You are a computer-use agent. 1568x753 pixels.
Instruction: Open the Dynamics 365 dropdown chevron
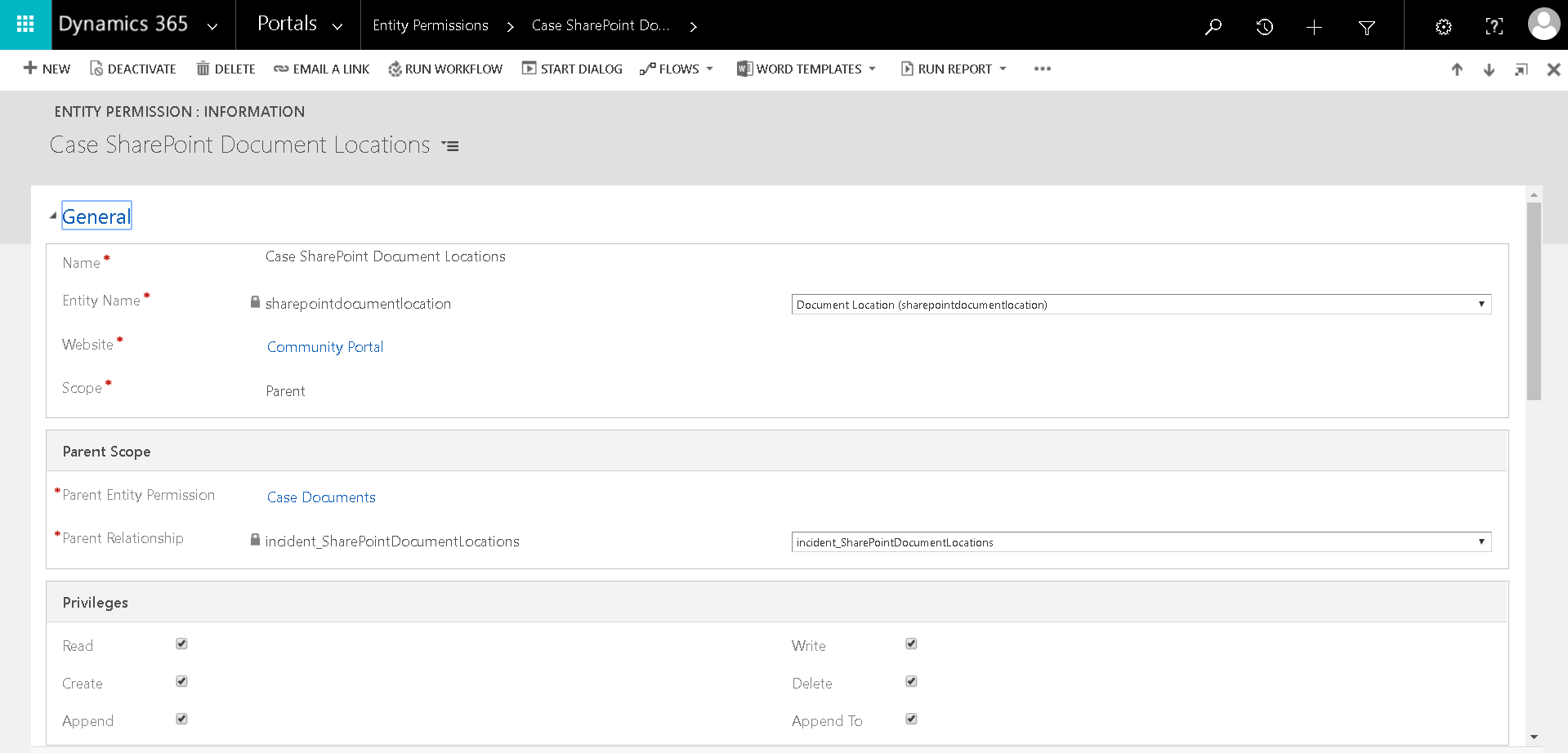pyautogui.click(x=212, y=26)
